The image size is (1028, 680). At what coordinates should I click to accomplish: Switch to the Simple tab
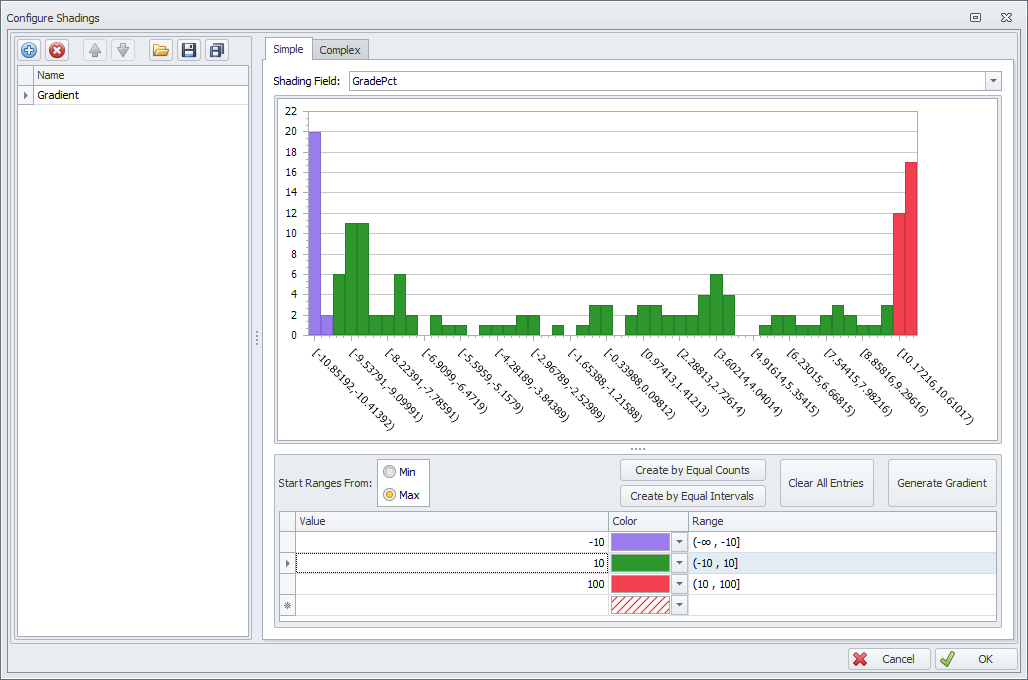(288, 49)
